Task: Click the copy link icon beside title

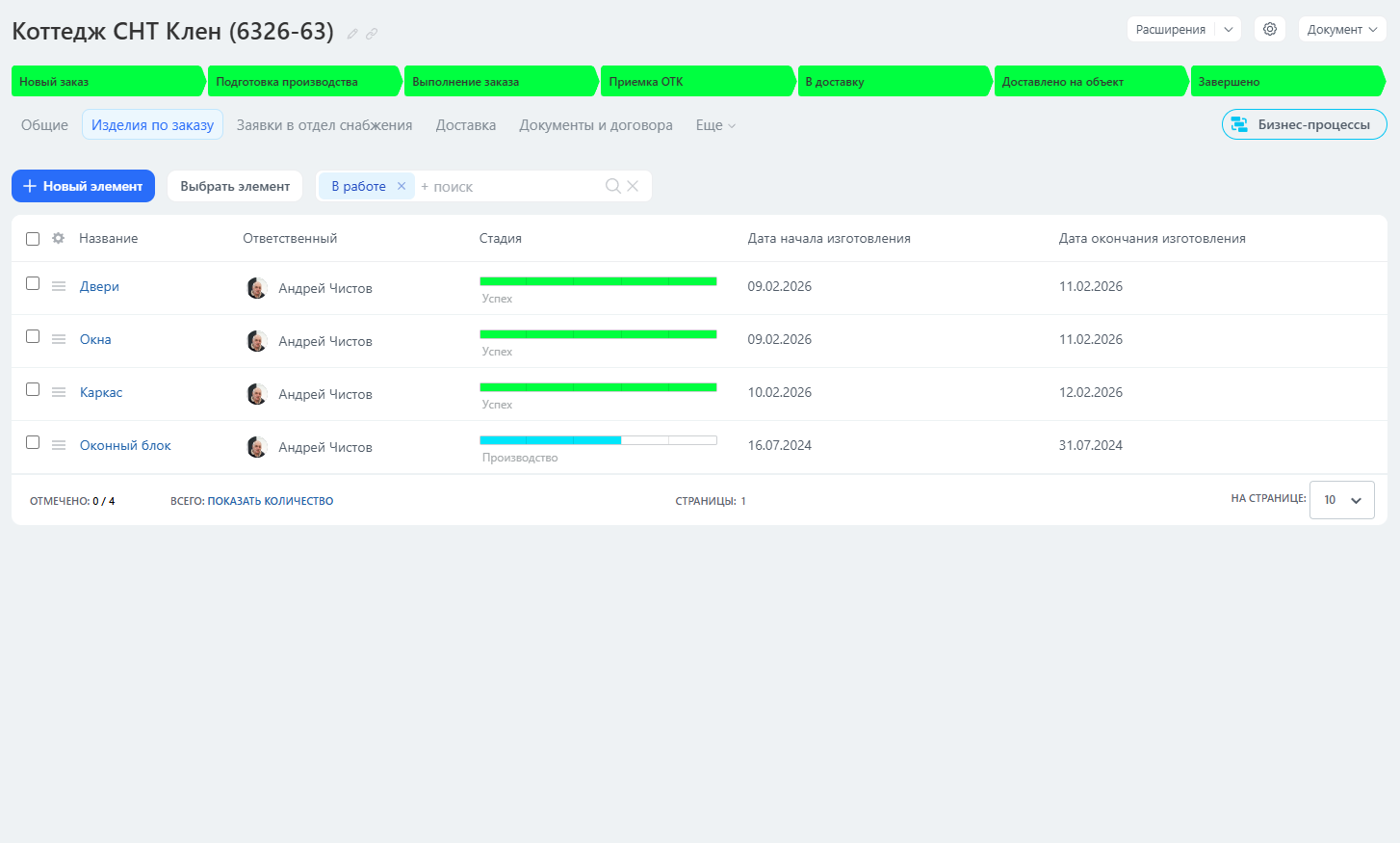Action: [x=372, y=34]
